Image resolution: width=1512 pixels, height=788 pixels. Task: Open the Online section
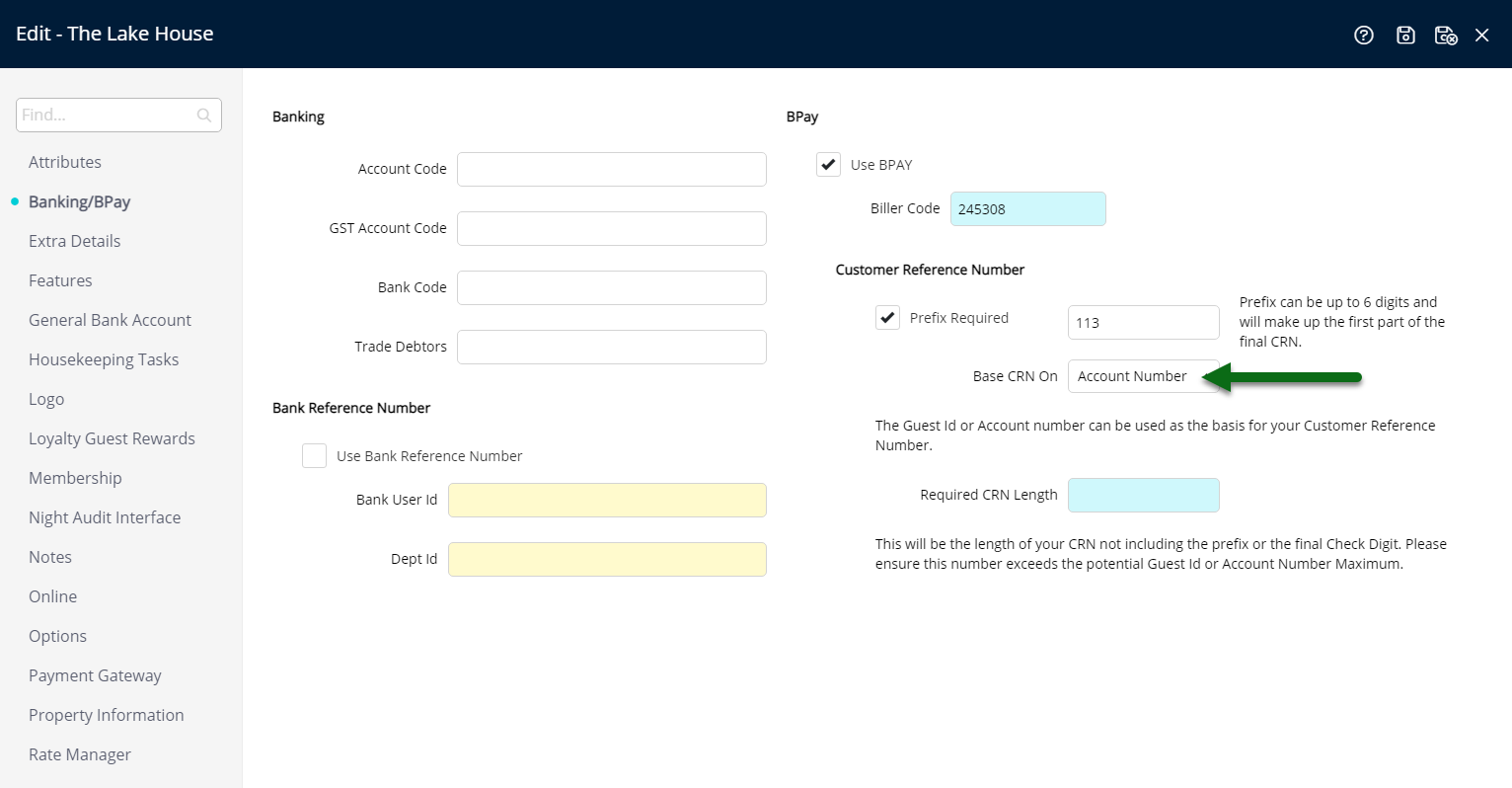coord(53,596)
